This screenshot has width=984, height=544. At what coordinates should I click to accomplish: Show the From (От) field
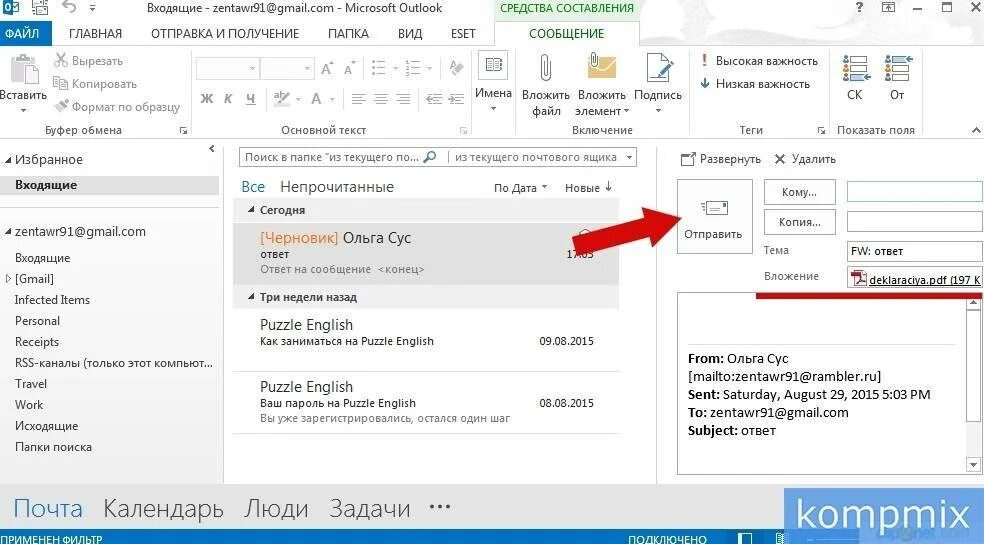[898, 78]
